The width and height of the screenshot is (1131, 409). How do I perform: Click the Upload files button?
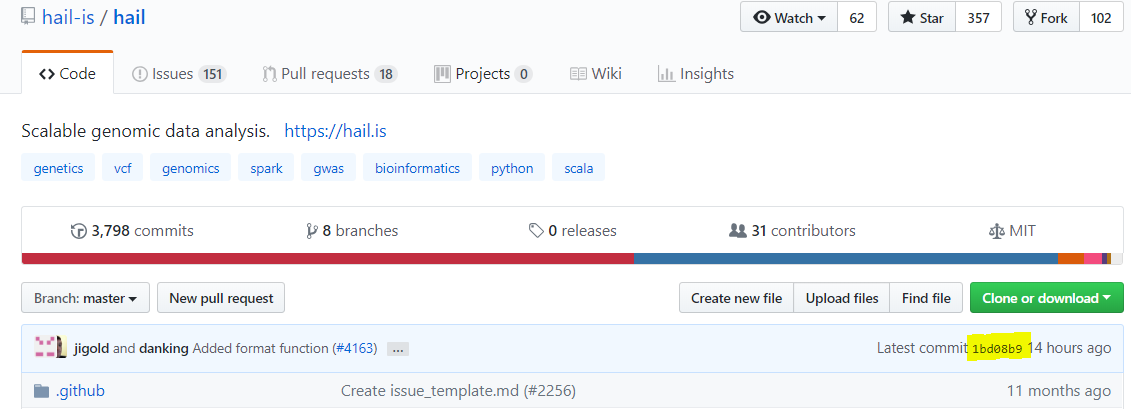point(842,298)
